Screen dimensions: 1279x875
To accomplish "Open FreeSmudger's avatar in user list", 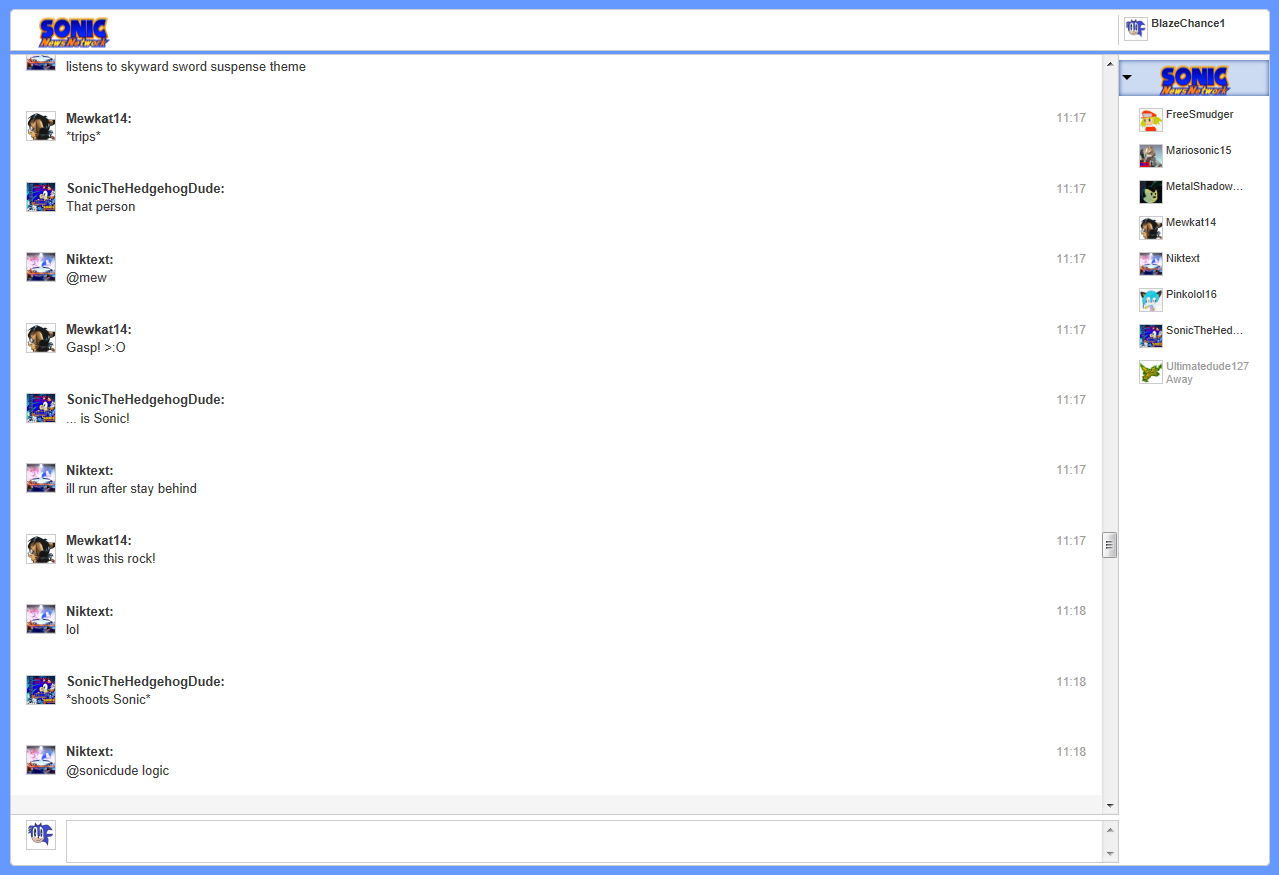I will (1150, 120).
